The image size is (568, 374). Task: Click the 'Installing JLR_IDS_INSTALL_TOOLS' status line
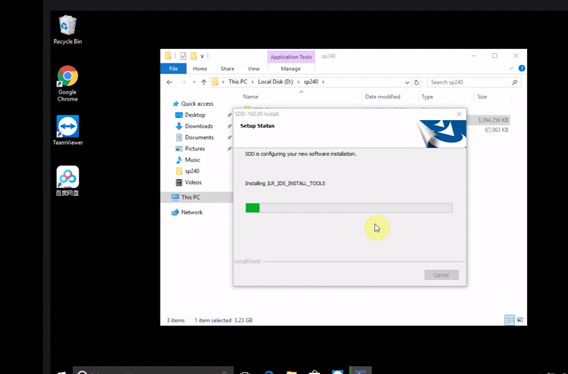click(x=285, y=183)
